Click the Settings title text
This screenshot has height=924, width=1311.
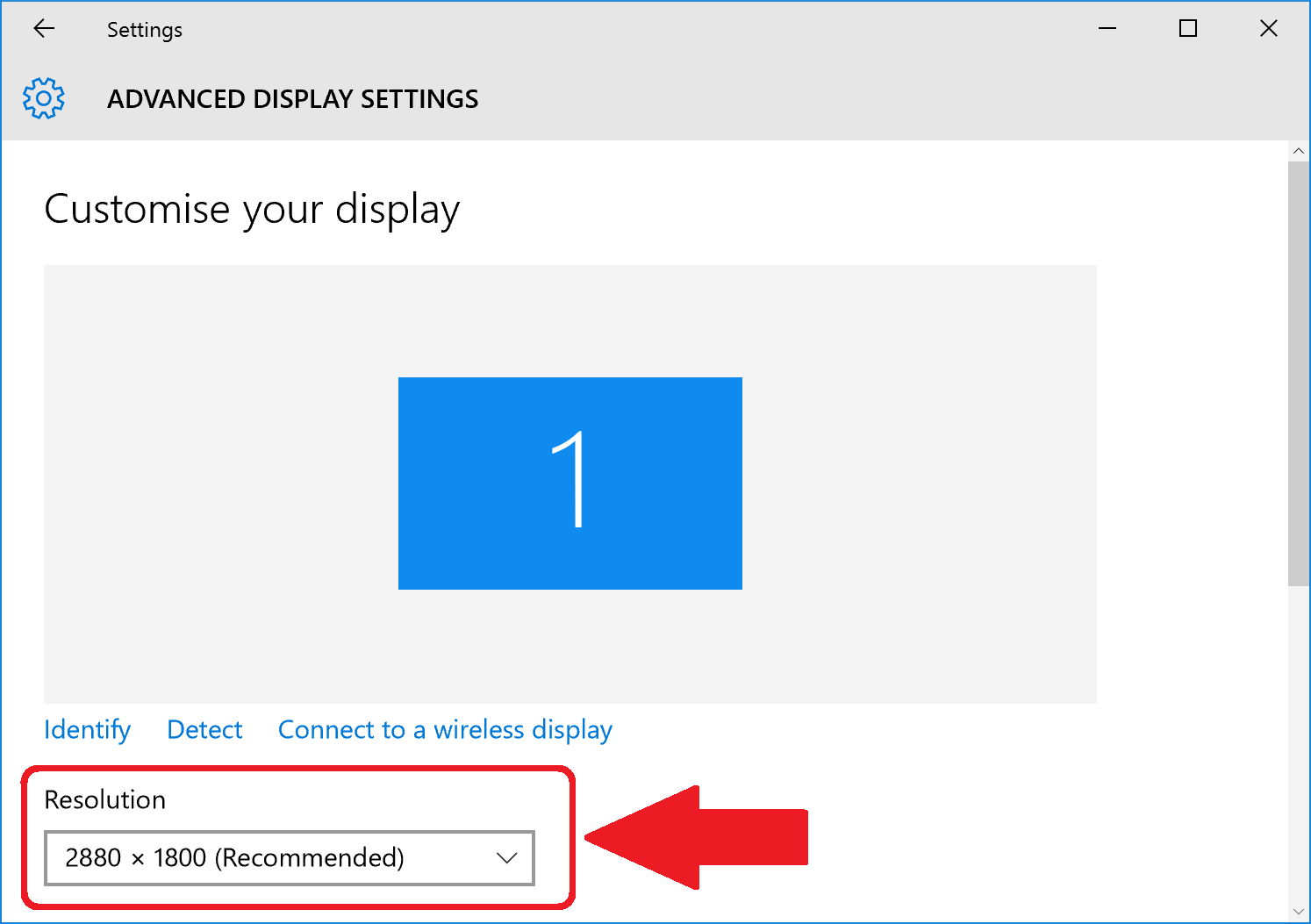click(x=144, y=28)
